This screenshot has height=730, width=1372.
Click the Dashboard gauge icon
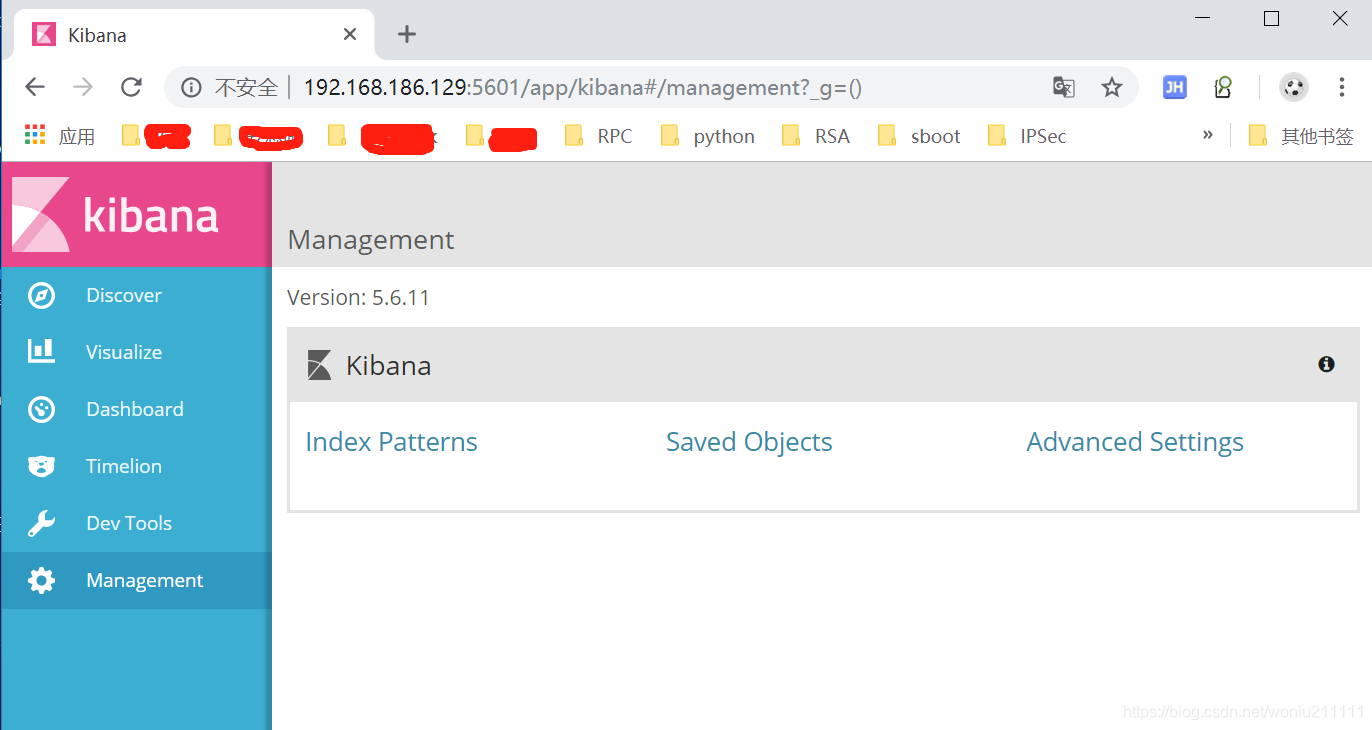point(41,409)
